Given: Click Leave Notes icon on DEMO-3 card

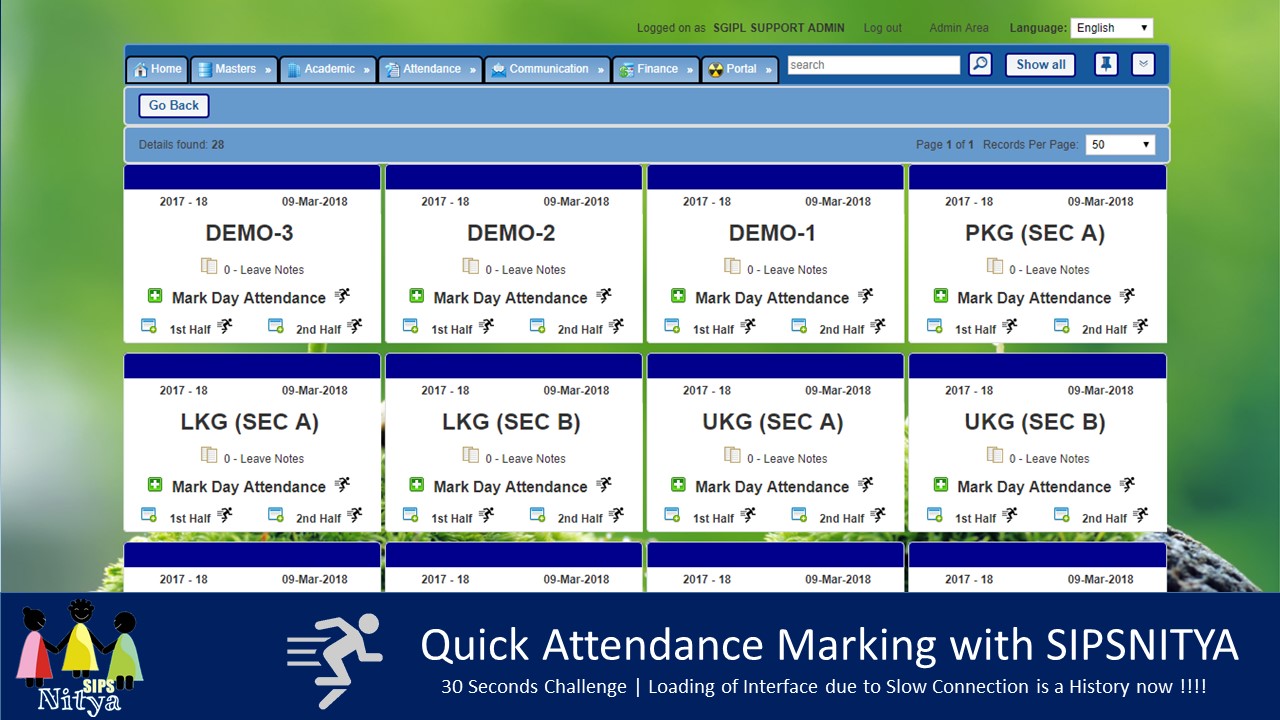Looking at the screenshot, I should (x=209, y=266).
